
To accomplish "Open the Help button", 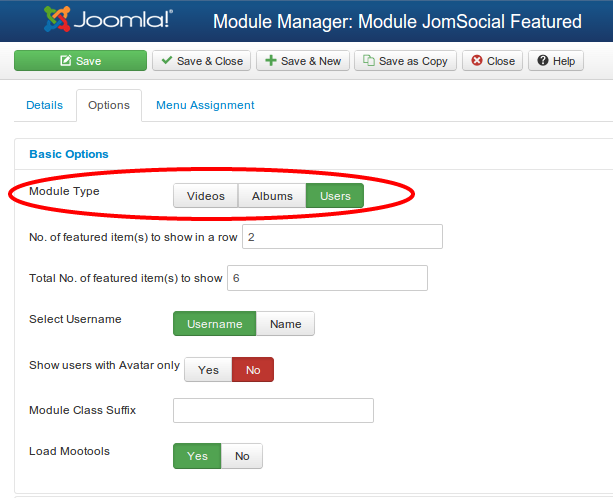I will [x=556, y=61].
